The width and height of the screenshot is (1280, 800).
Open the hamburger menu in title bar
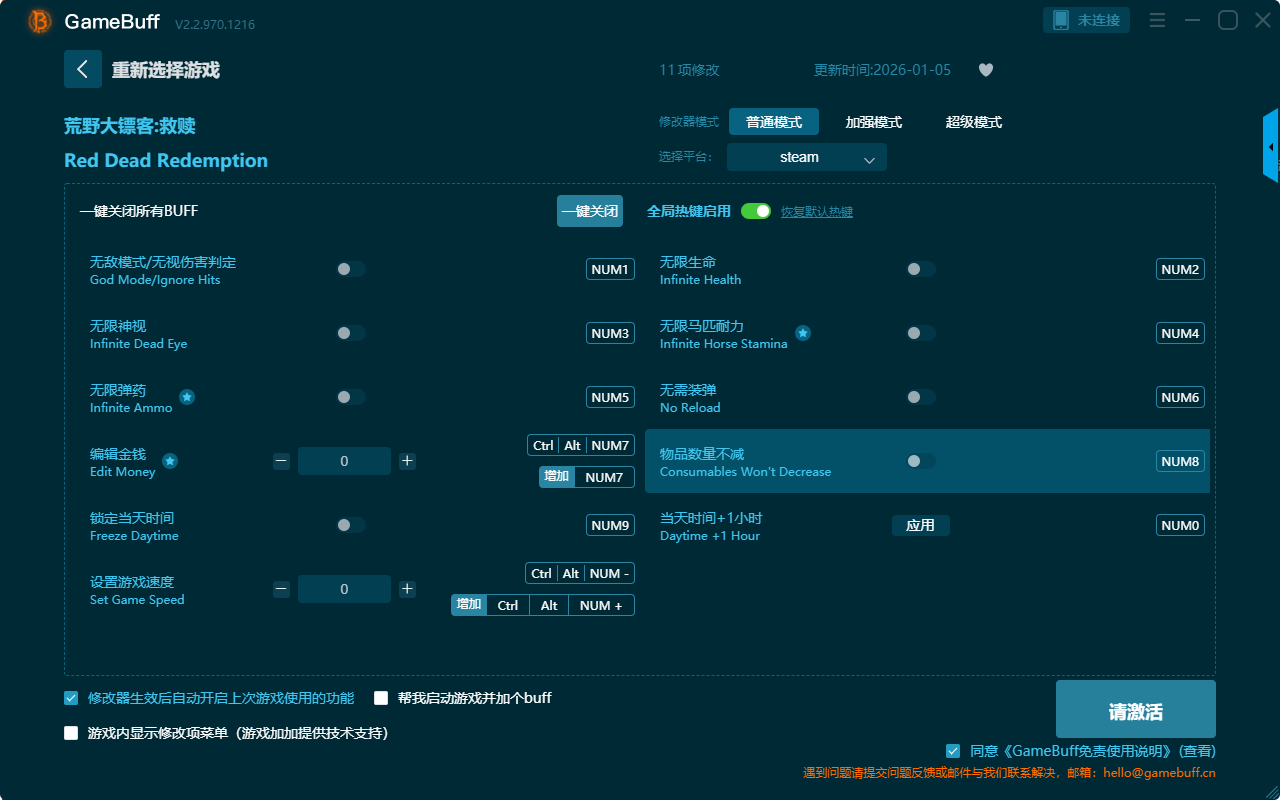coord(1157,21)
